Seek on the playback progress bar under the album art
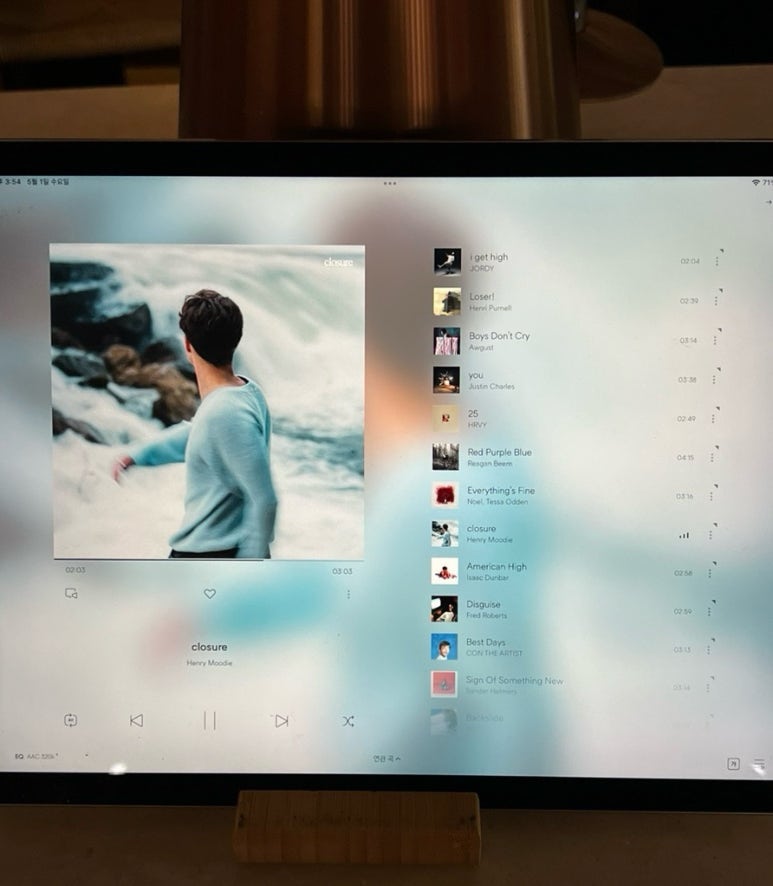 (x=209, y=560)
